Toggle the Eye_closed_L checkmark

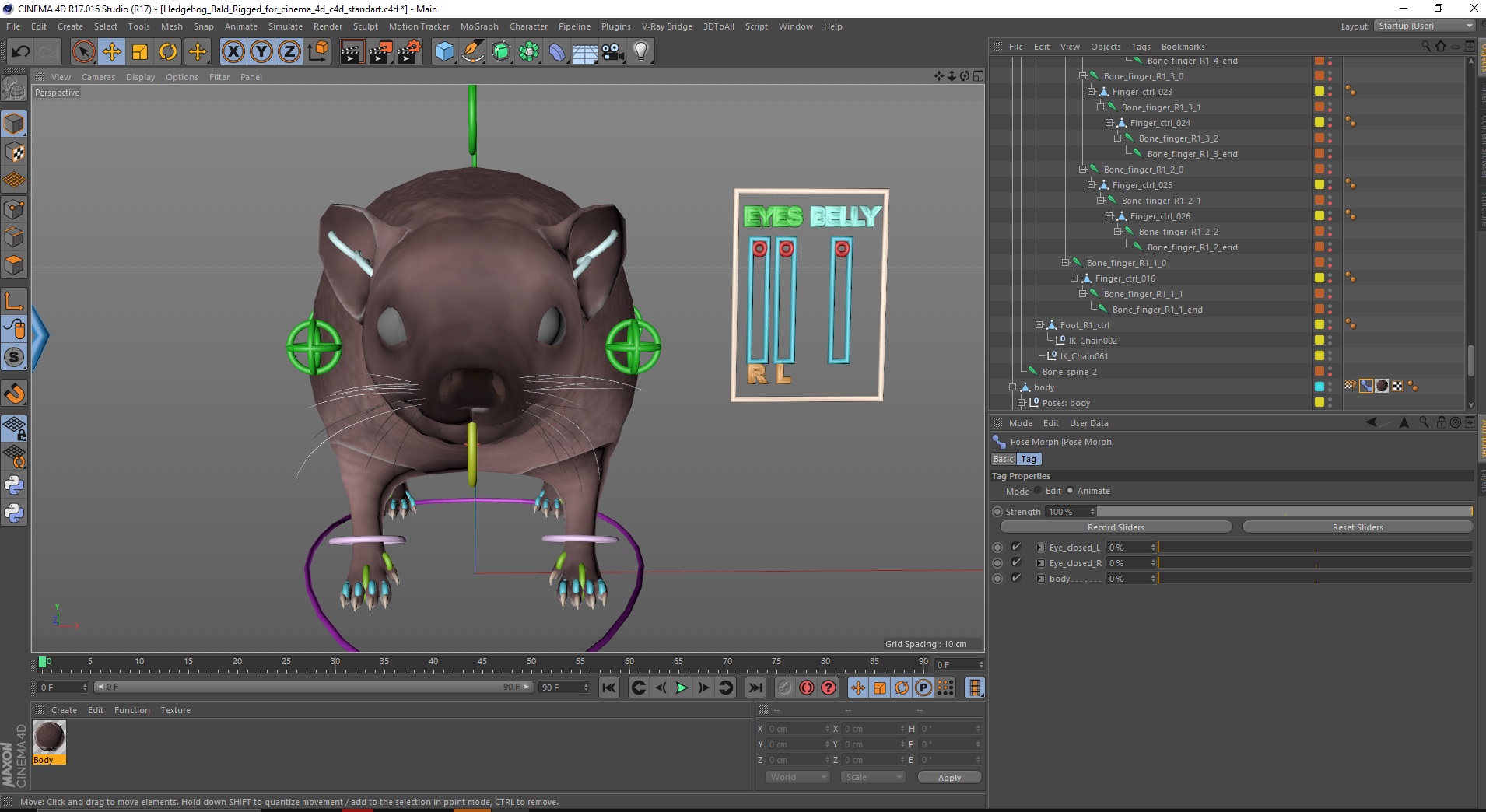coord(1016,548)
